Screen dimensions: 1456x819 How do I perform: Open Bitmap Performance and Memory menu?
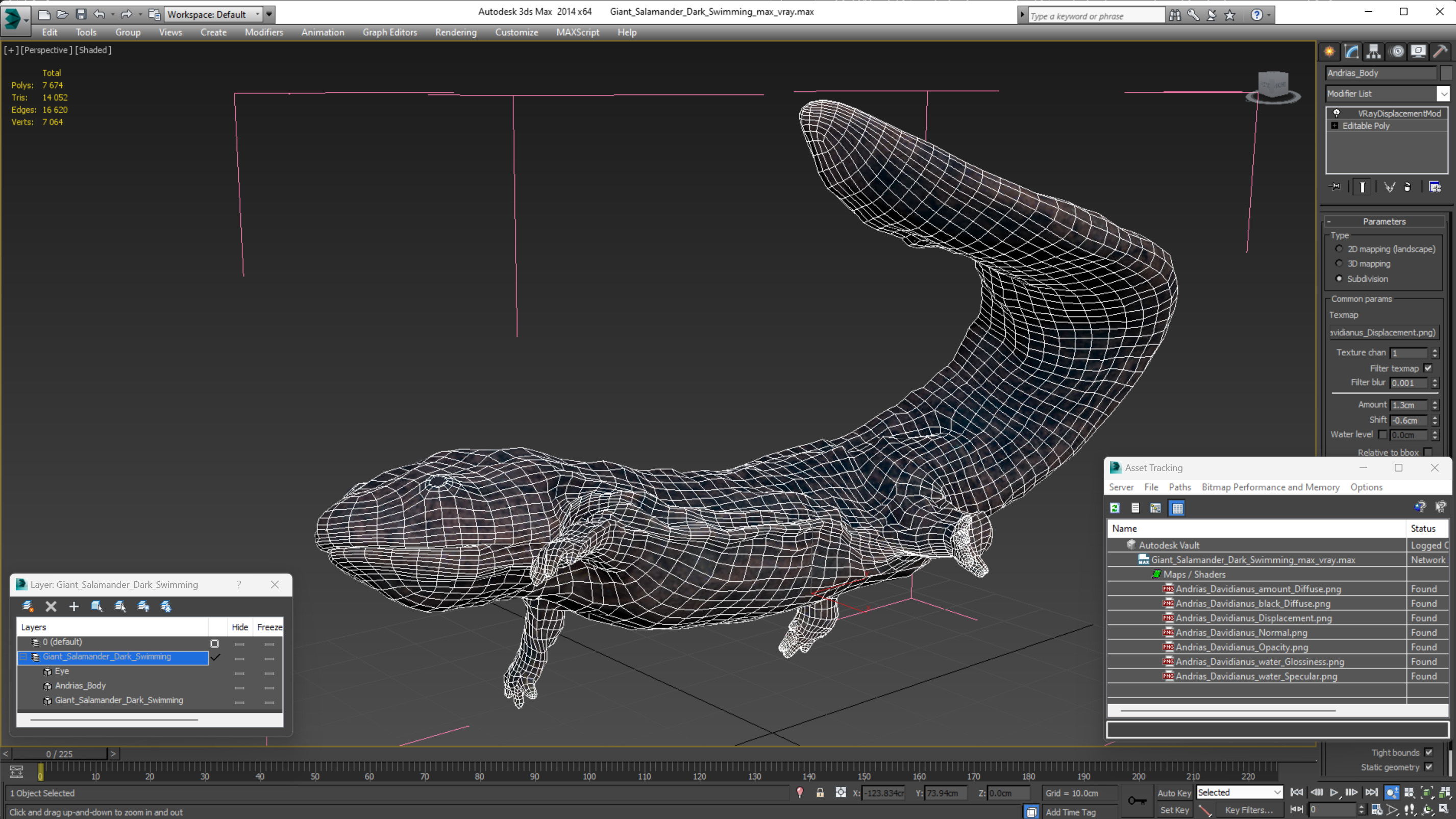[x=1270, y=487]
